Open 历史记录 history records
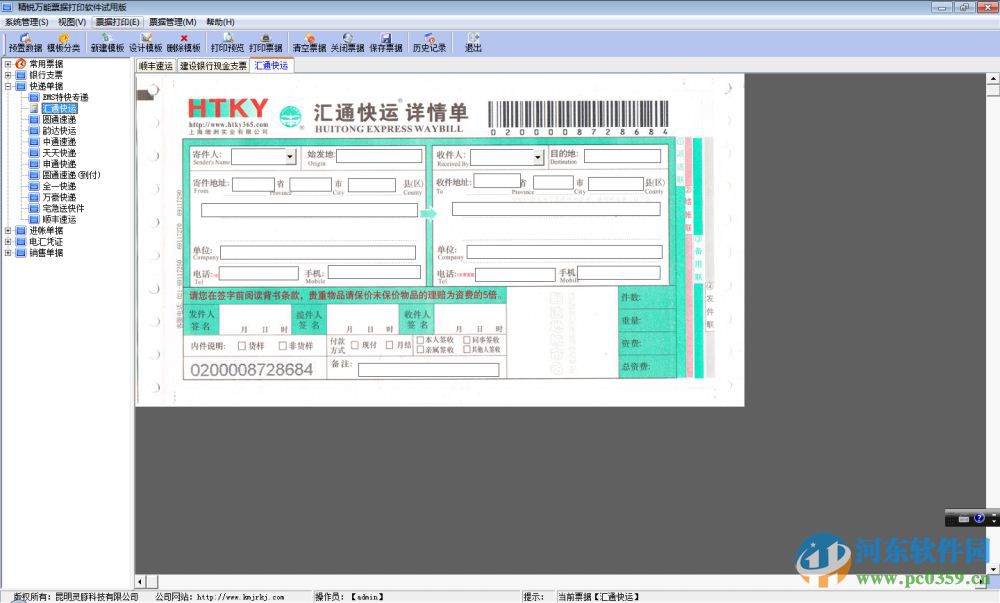 tap(429, 43)
